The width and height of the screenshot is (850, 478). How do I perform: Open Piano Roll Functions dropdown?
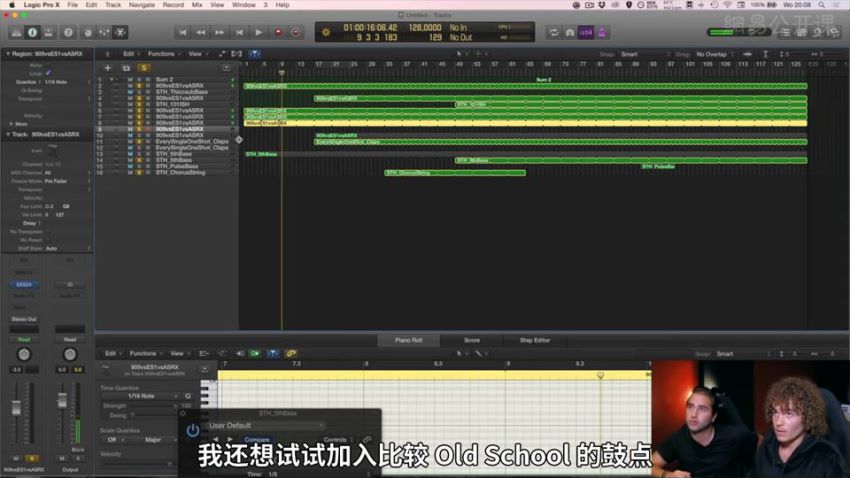tap(145, 353)
